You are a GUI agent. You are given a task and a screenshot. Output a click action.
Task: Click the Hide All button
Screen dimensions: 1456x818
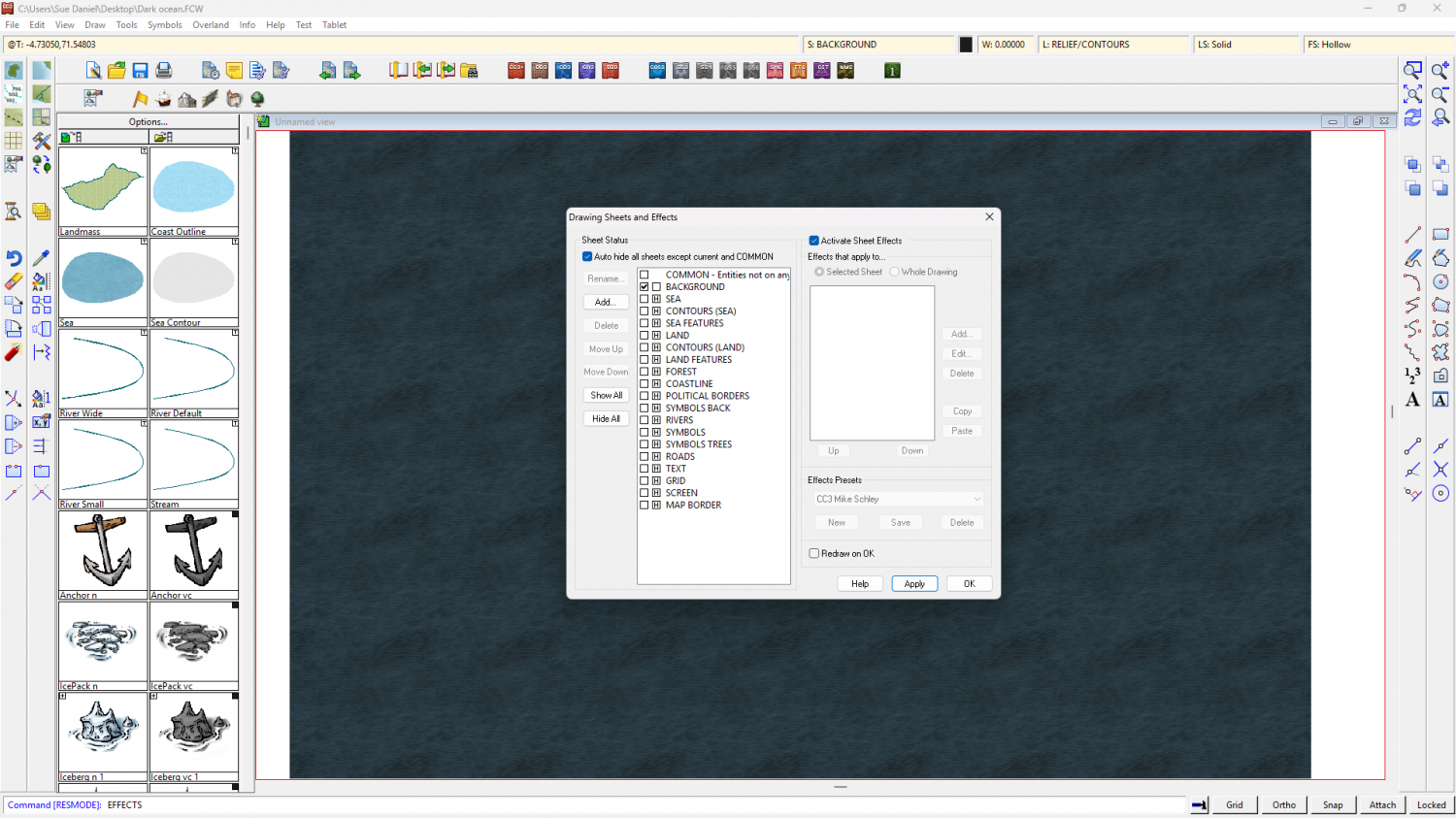(606, 419)
